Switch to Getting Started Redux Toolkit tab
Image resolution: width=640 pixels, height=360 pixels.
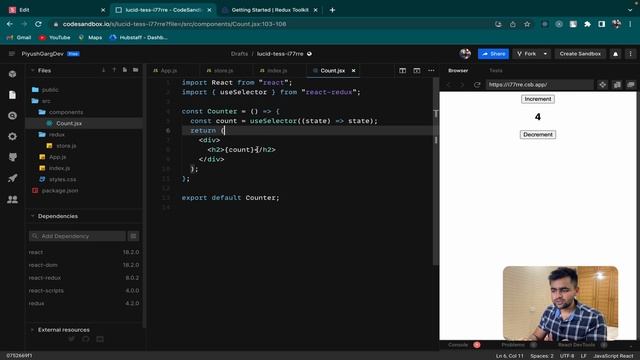(x=270, y=10)
